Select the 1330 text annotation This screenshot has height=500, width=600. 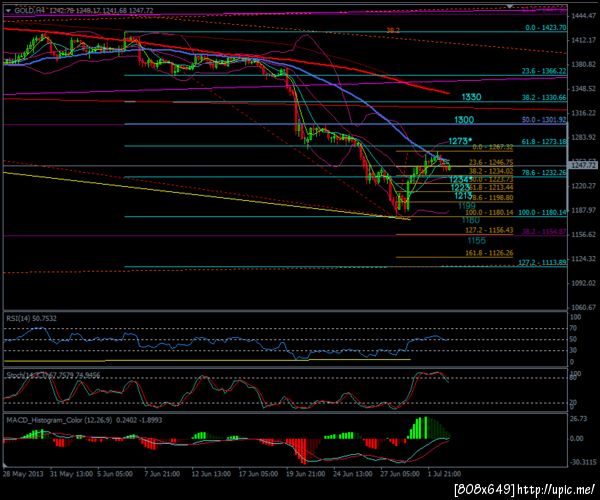click(471, 97)
